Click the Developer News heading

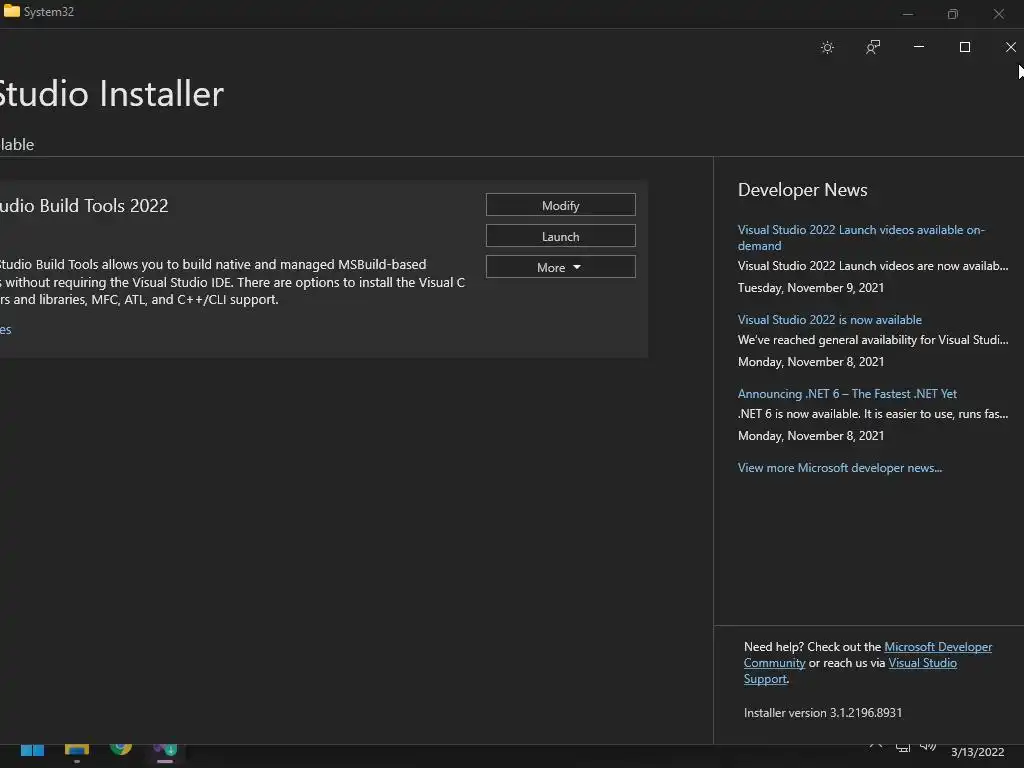click(802, 189)
